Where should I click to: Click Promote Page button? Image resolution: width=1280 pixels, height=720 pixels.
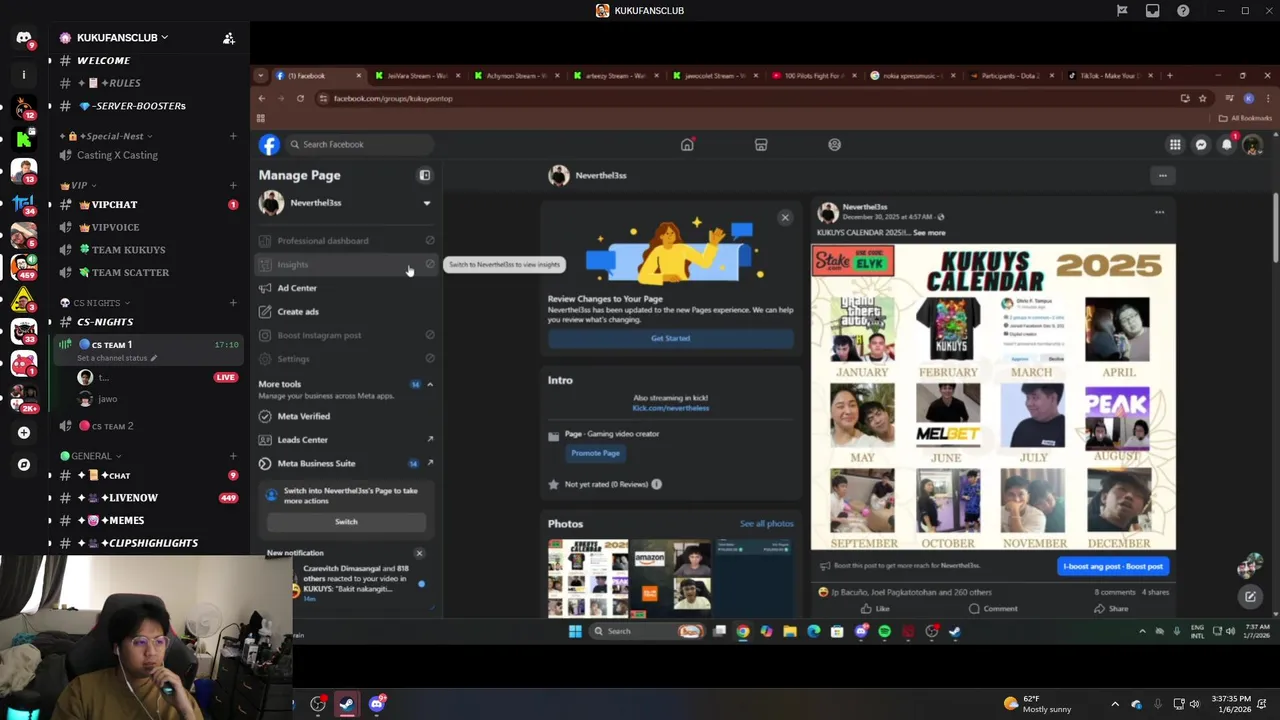596,453
